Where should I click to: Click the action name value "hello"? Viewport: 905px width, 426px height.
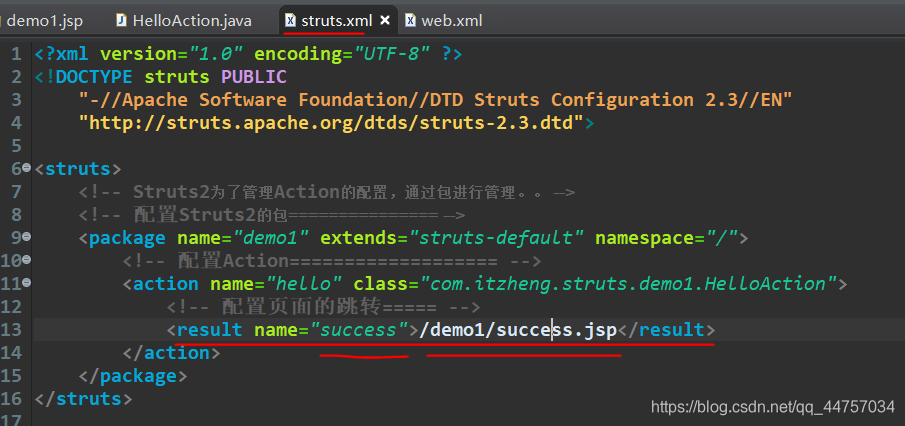click(x=304, y=284)
